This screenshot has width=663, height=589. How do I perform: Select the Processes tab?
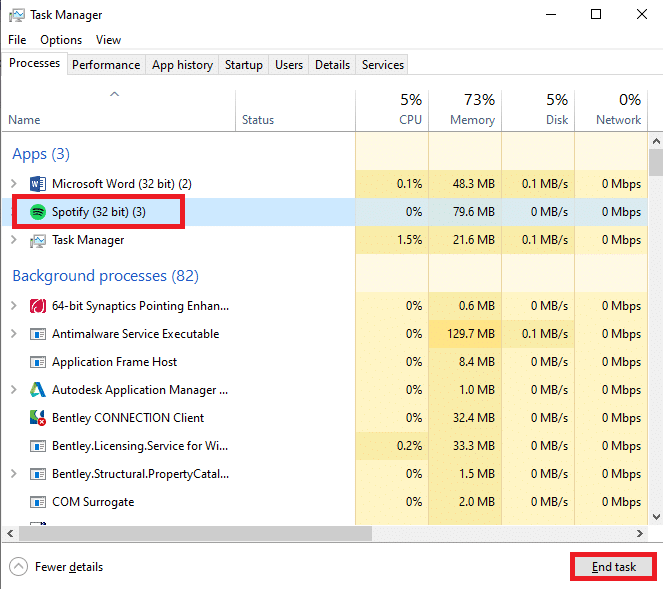pyautogui.click(x=35, y=63)
